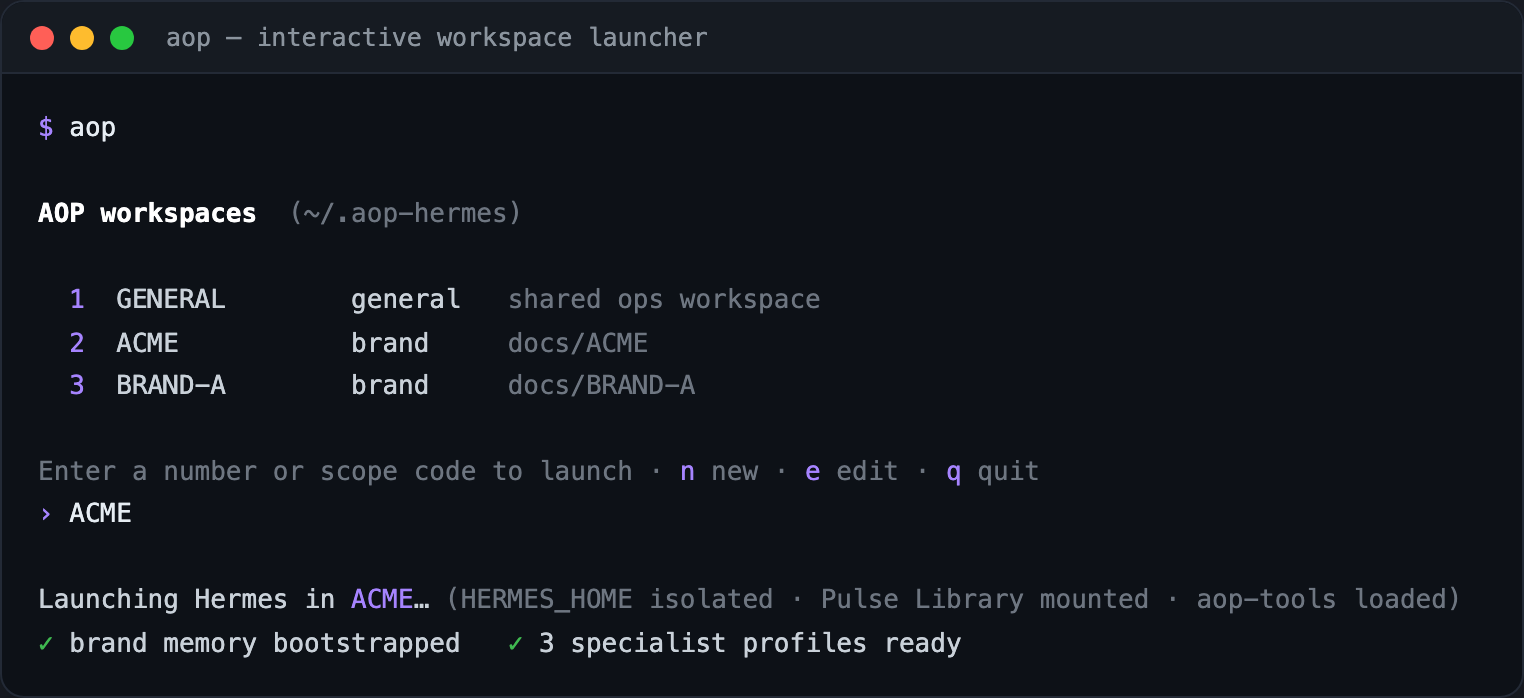Click the 'Pulse Library mounted' status text
The height and width of the screenshot is (698, 1524).
click(985, 600)
